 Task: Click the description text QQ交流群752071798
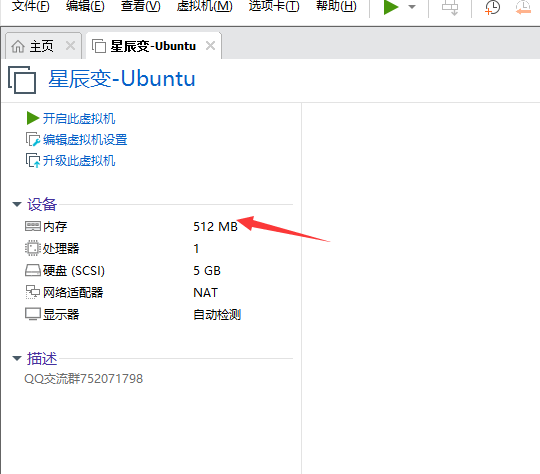coord(83,379)
